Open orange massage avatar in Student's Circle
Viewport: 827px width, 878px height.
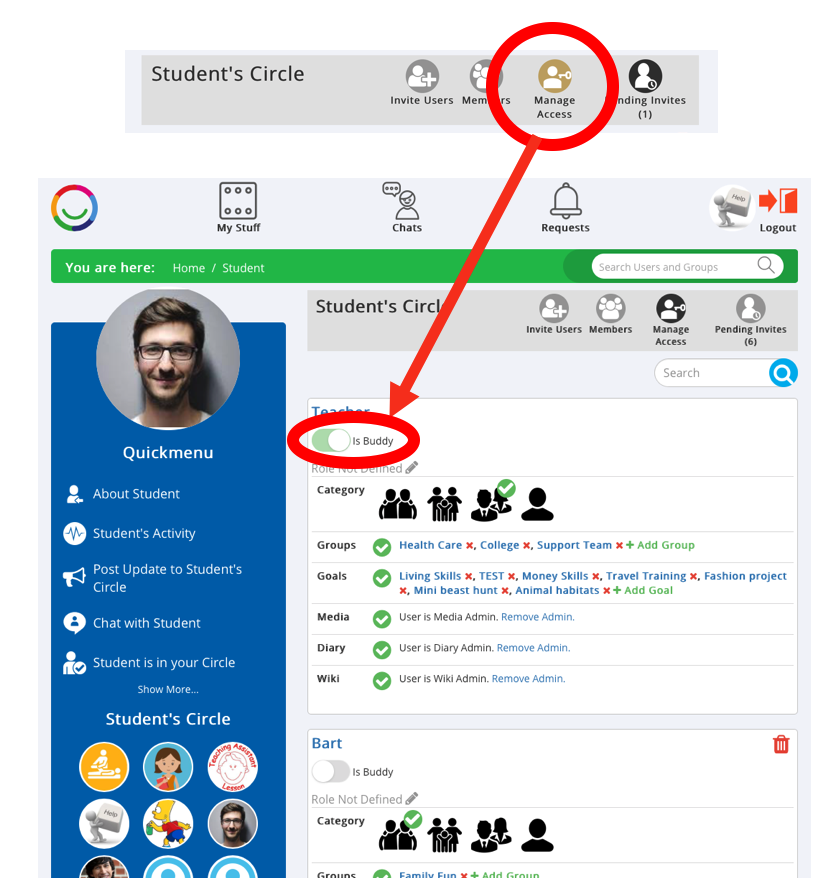(104, 767)
